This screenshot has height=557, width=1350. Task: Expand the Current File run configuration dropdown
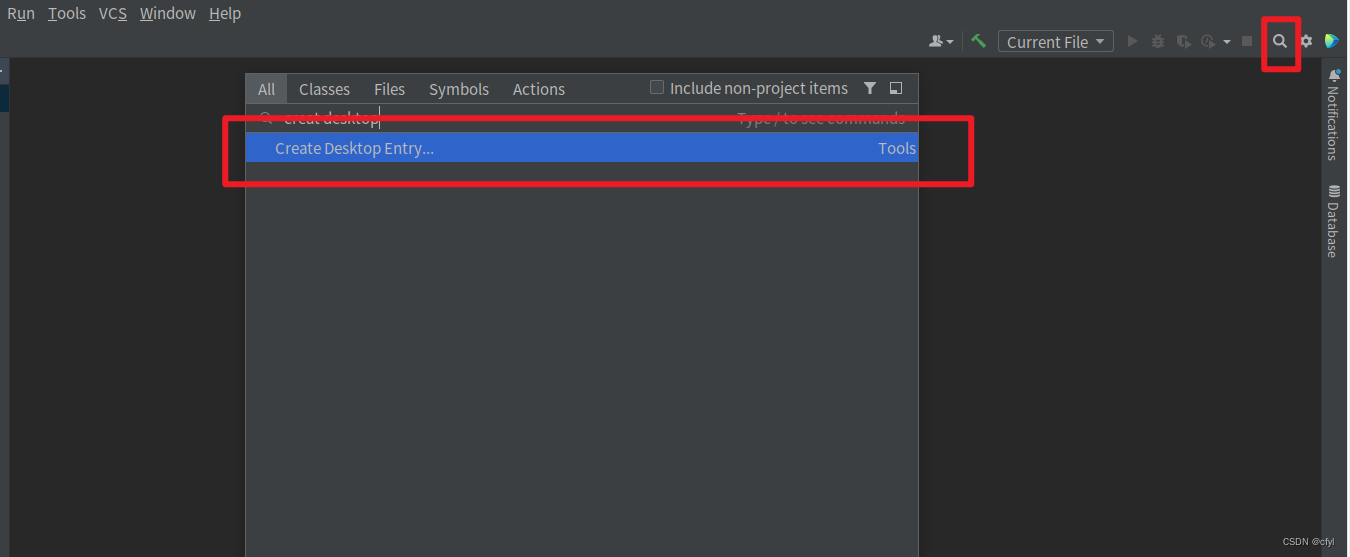[x=1055, y=42]
